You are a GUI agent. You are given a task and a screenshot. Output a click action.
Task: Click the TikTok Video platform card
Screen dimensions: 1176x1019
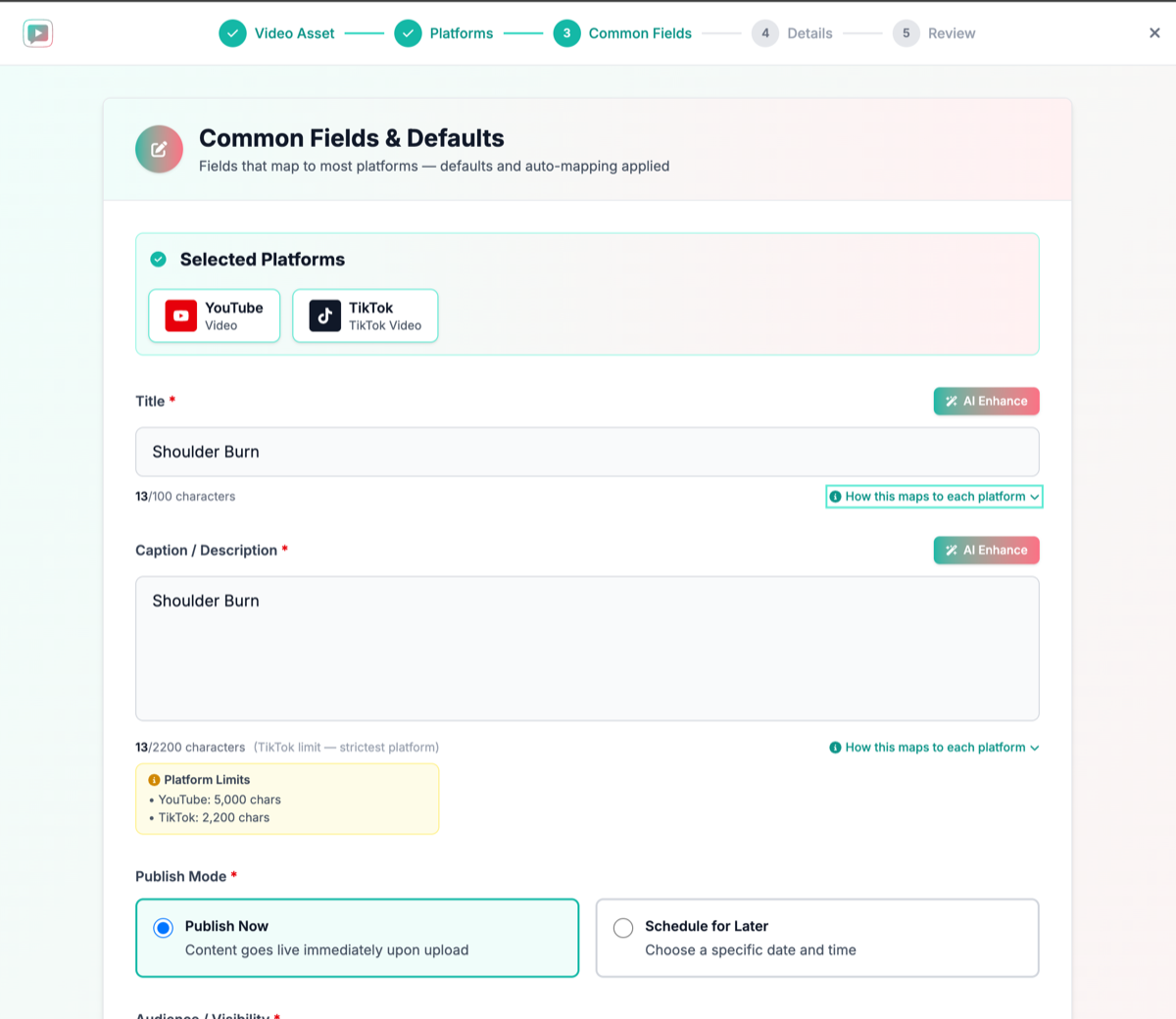pos(366,315)
